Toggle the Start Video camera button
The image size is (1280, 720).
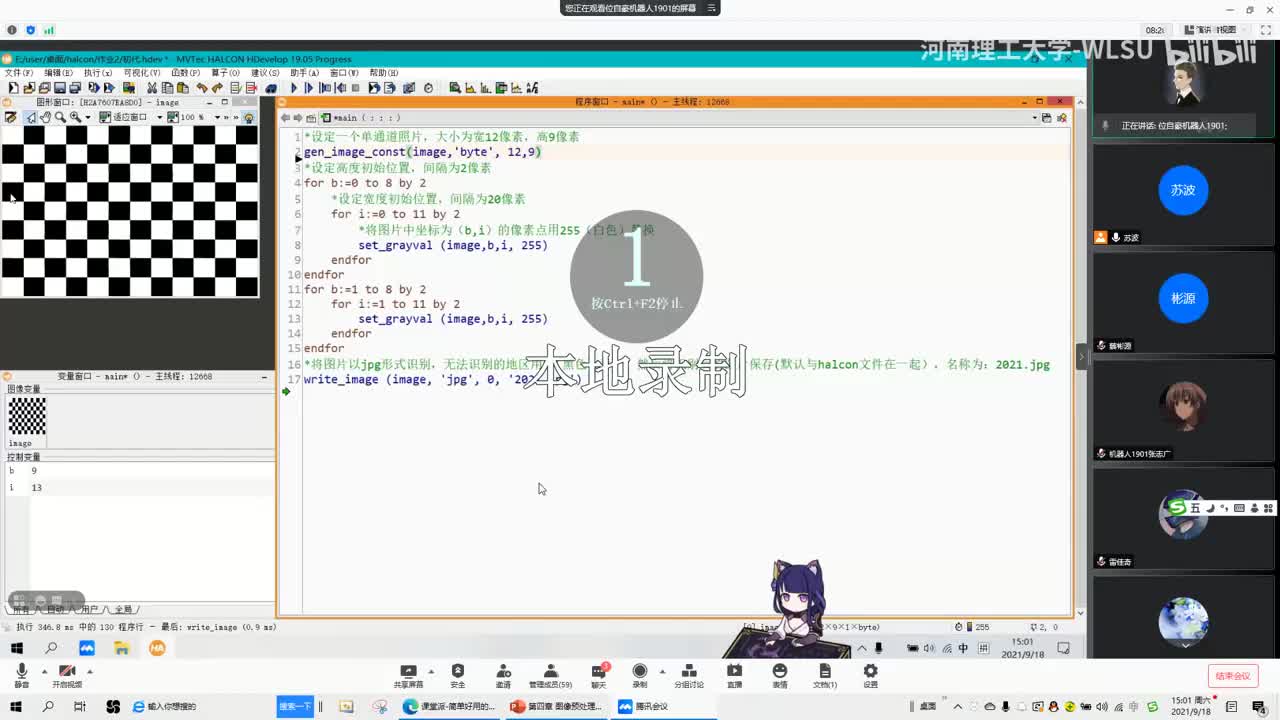(67, 675)
